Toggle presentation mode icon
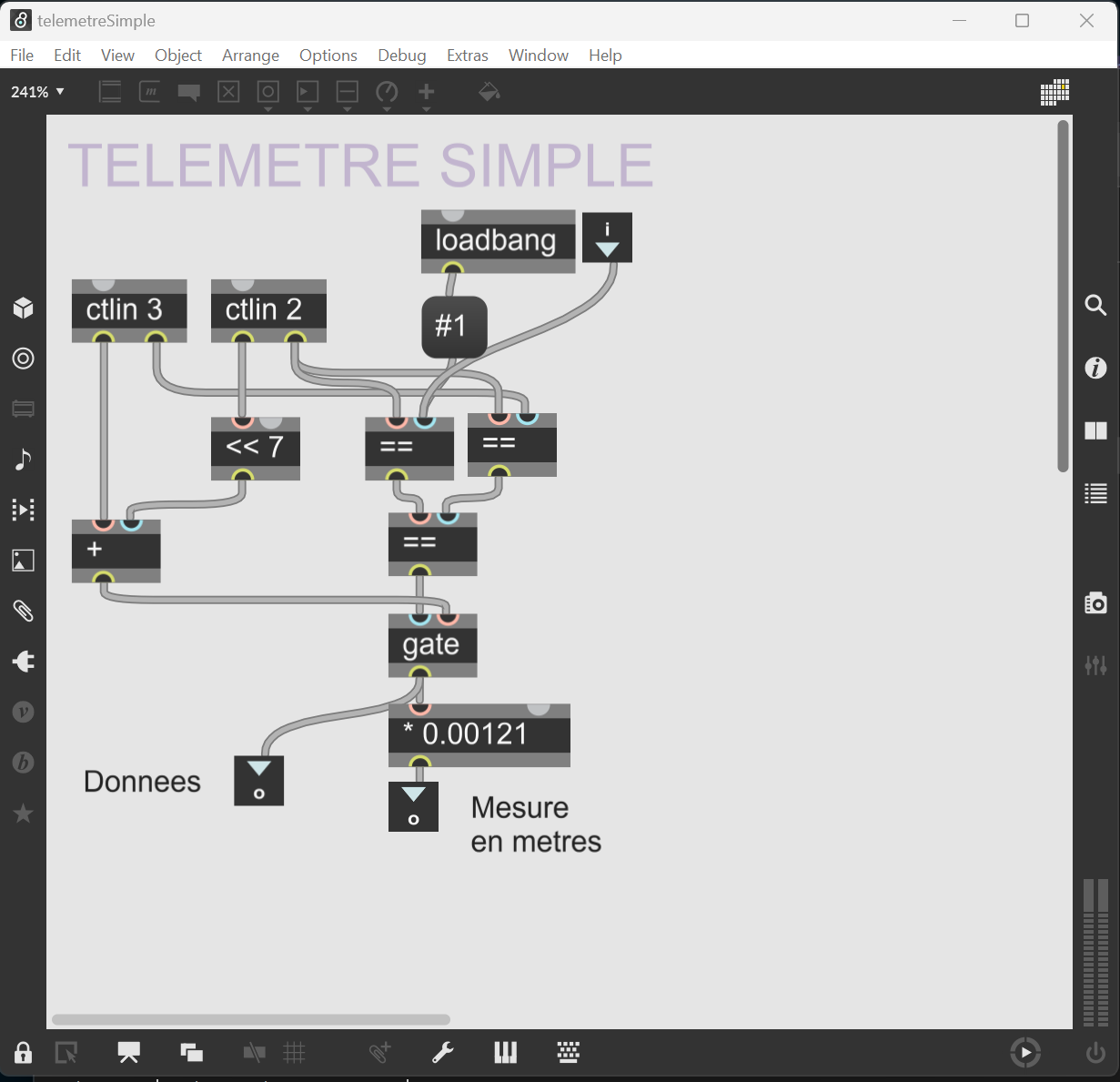 [x=129, y=1053]
